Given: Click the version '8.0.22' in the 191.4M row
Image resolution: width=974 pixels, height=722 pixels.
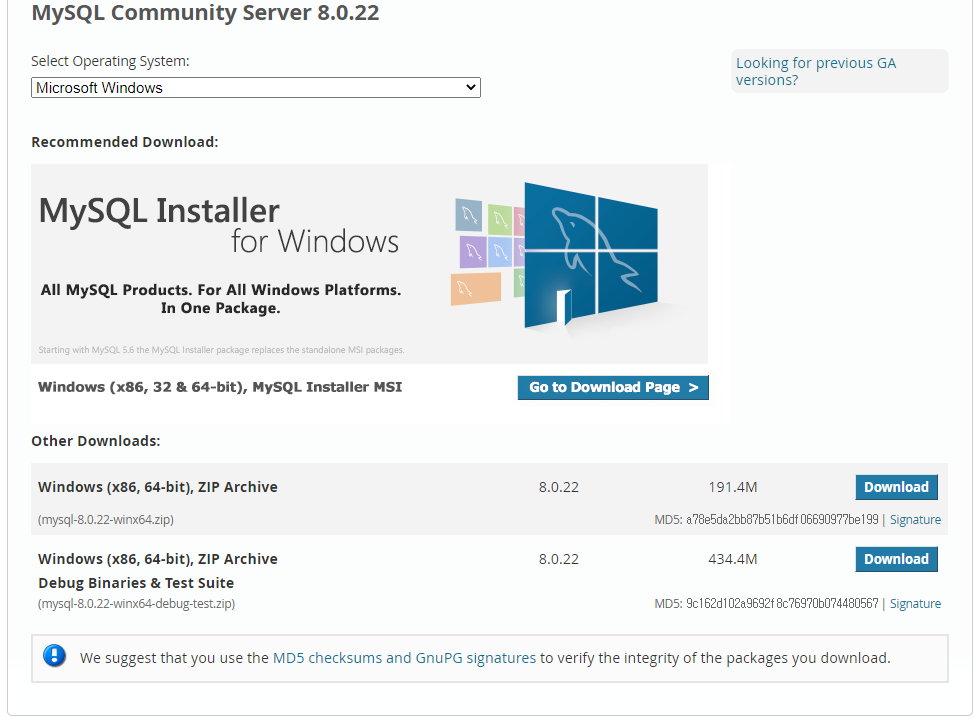Looking at the screenshot, I should pos(558,487).
